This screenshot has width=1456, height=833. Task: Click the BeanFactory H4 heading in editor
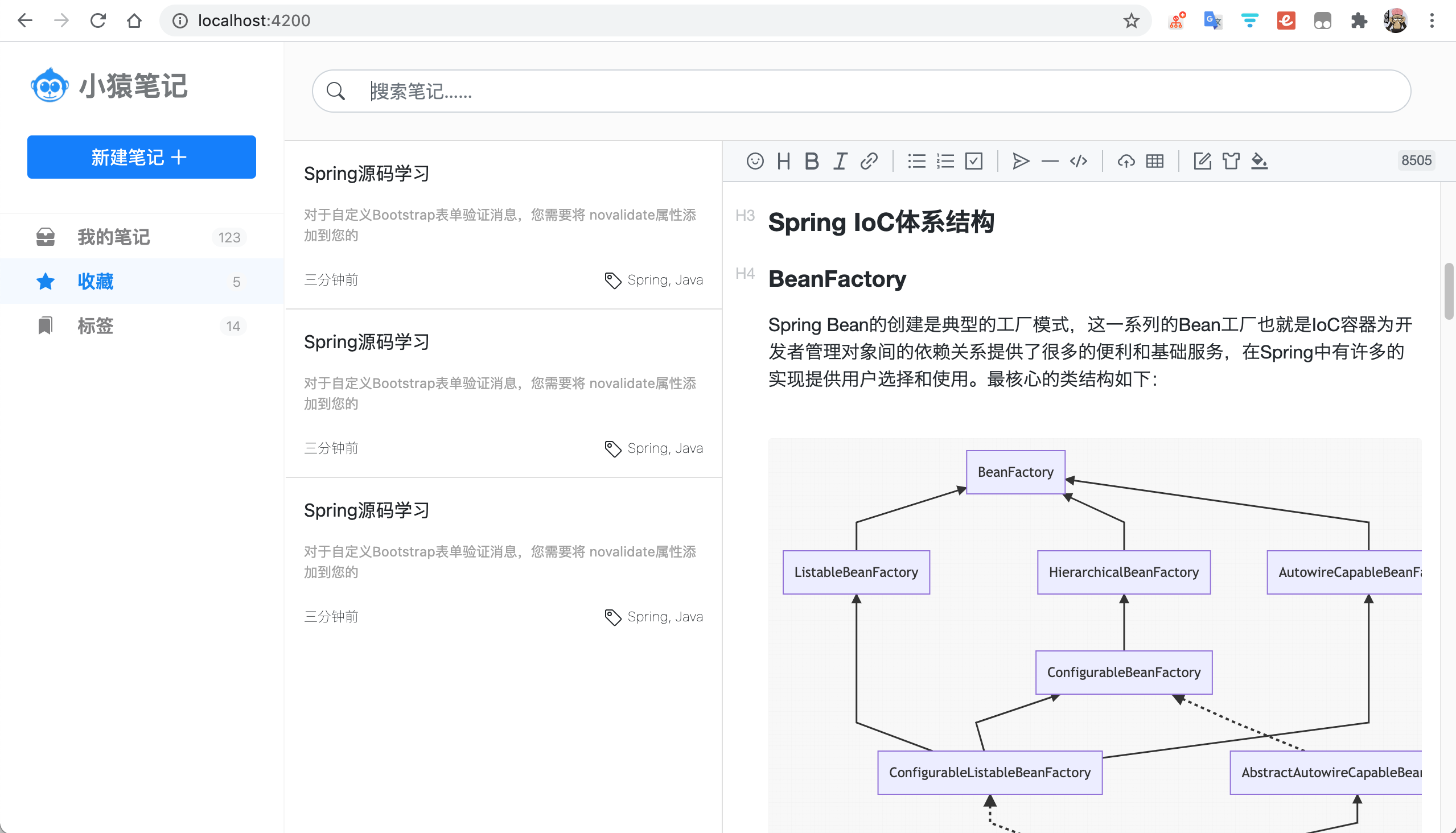coord(837,279)
